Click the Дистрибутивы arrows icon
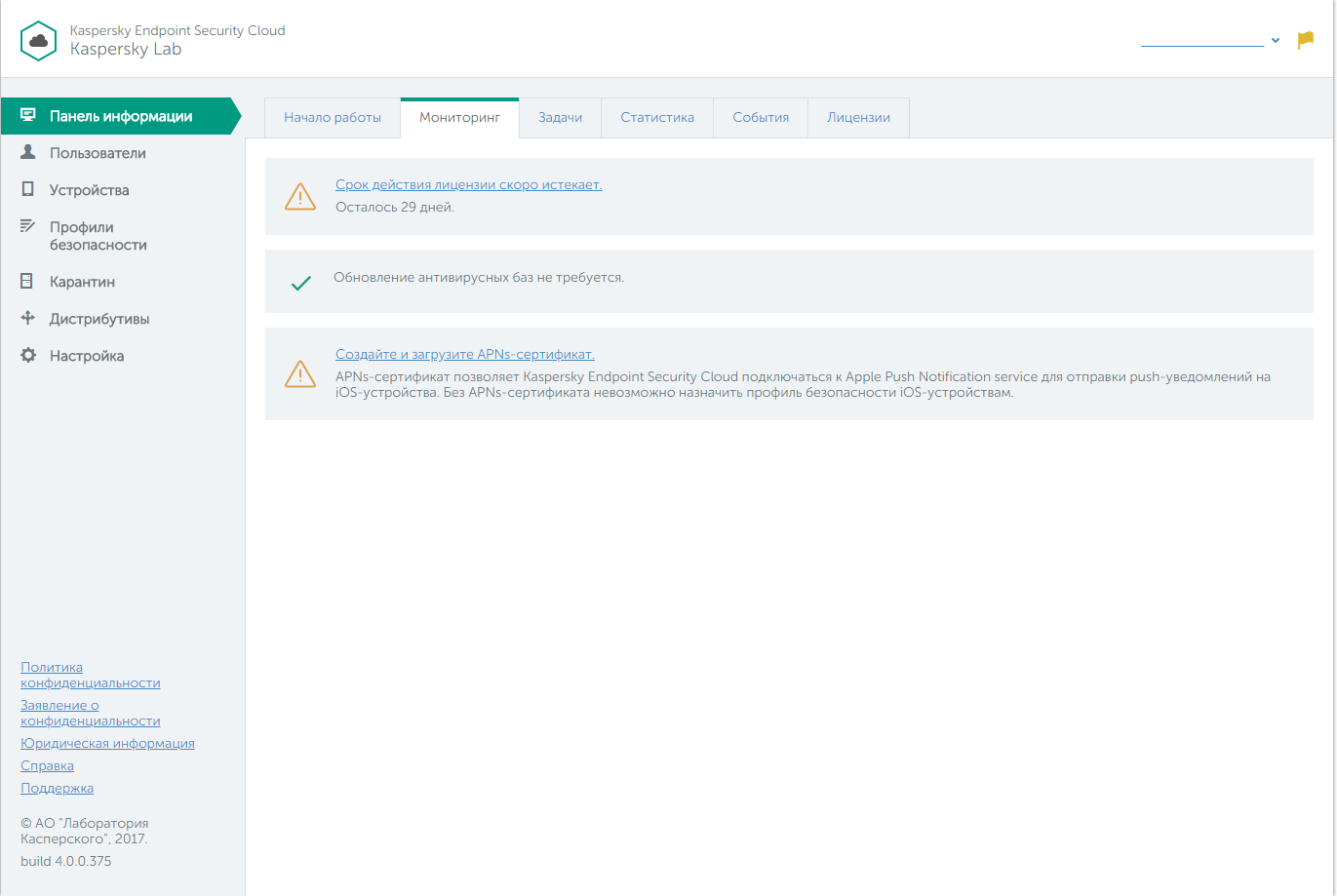Screen dimensions: 1337x896 click(28, 318)
